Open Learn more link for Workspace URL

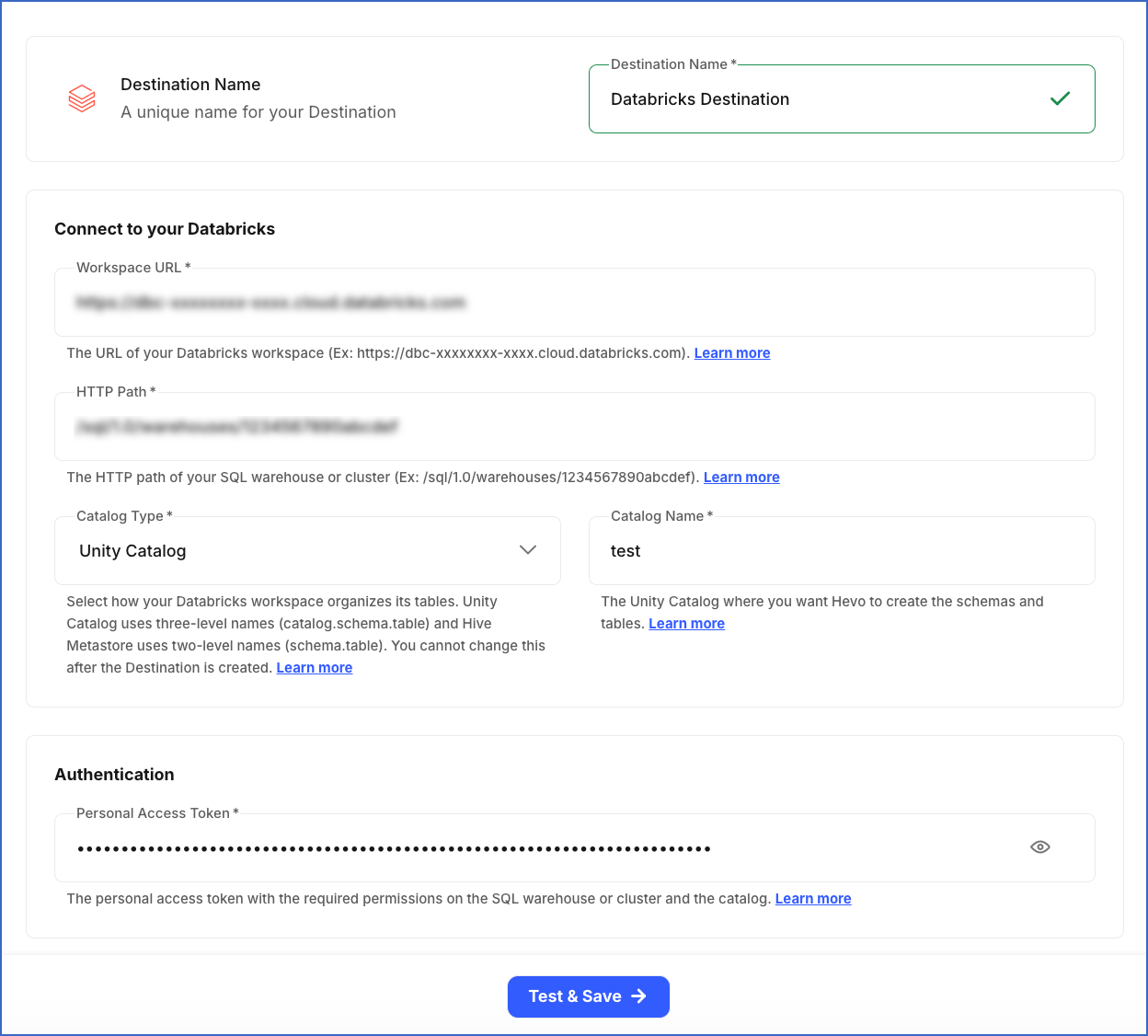pyautogui.click(x=732, y=353)
